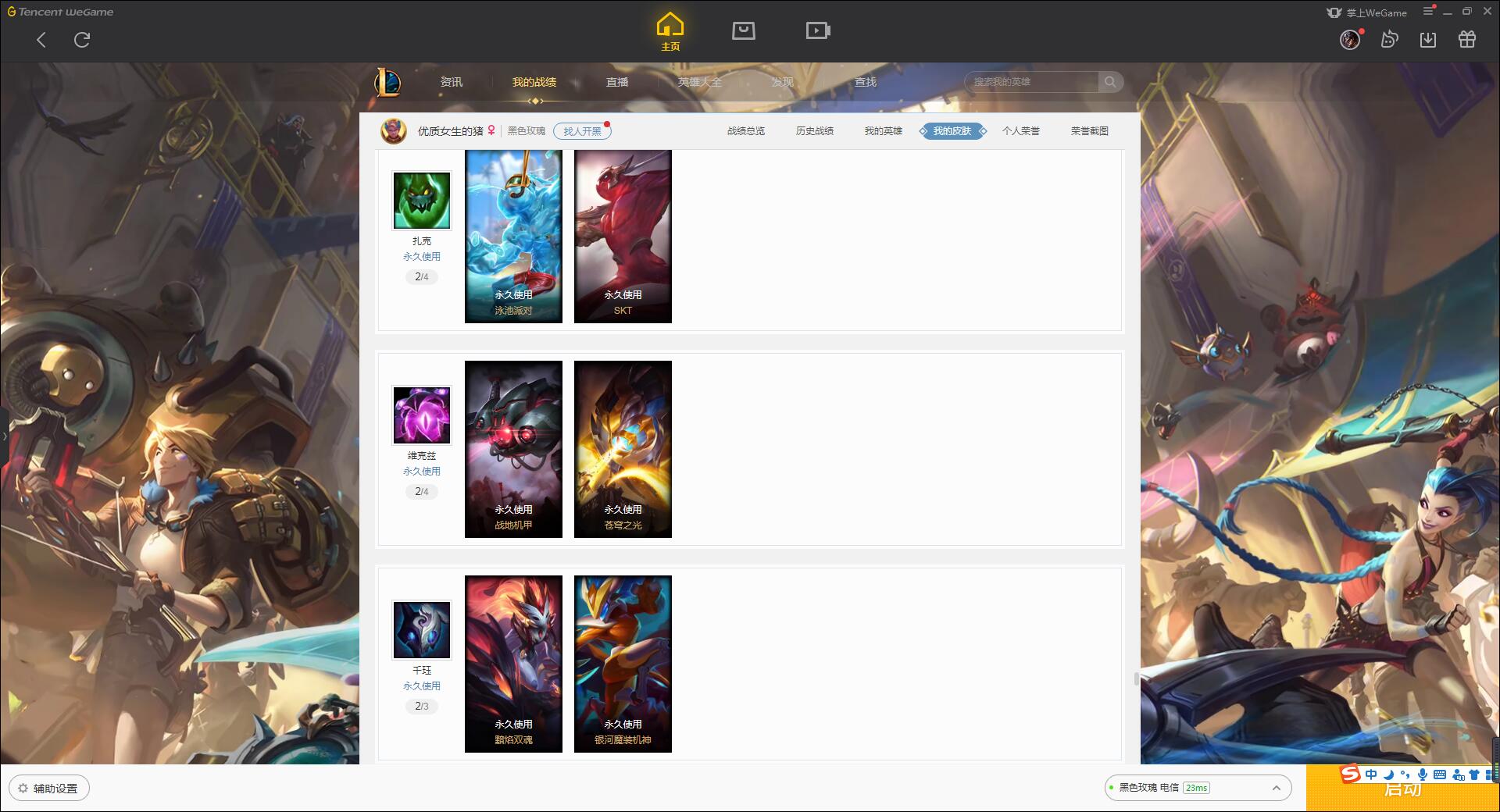
Task: Open the SKT skin thumbnail
Action: 623,237
